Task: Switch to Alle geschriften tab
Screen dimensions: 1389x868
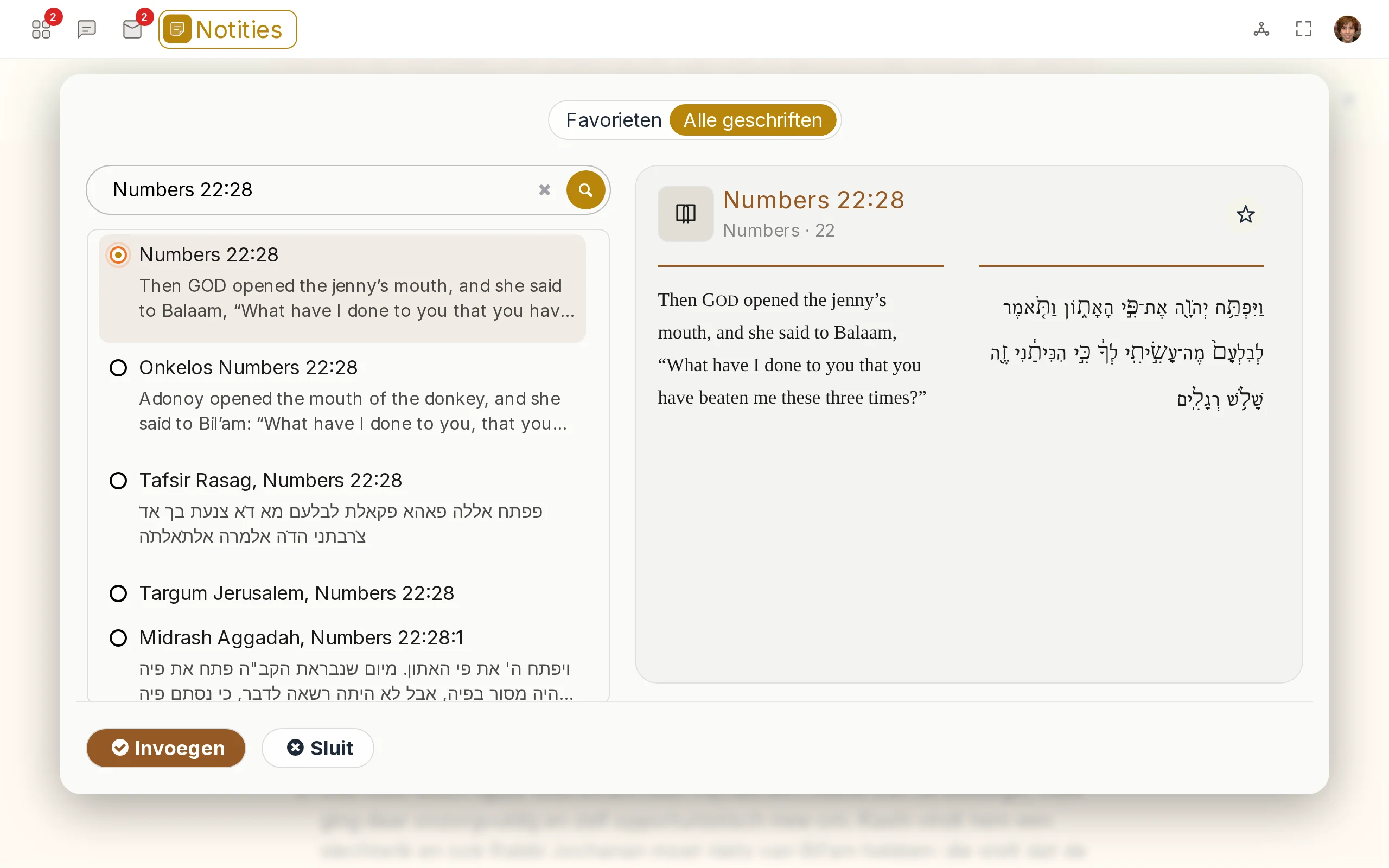Action: pos(753,120)
